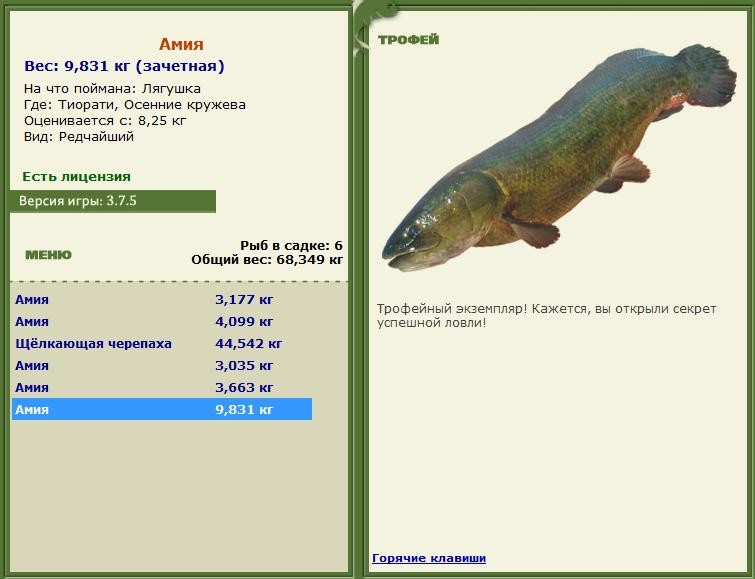Select the Амия 3,177 кг entry
The width and height of the screenshot is (755, 579).
(x=162, y=300)
